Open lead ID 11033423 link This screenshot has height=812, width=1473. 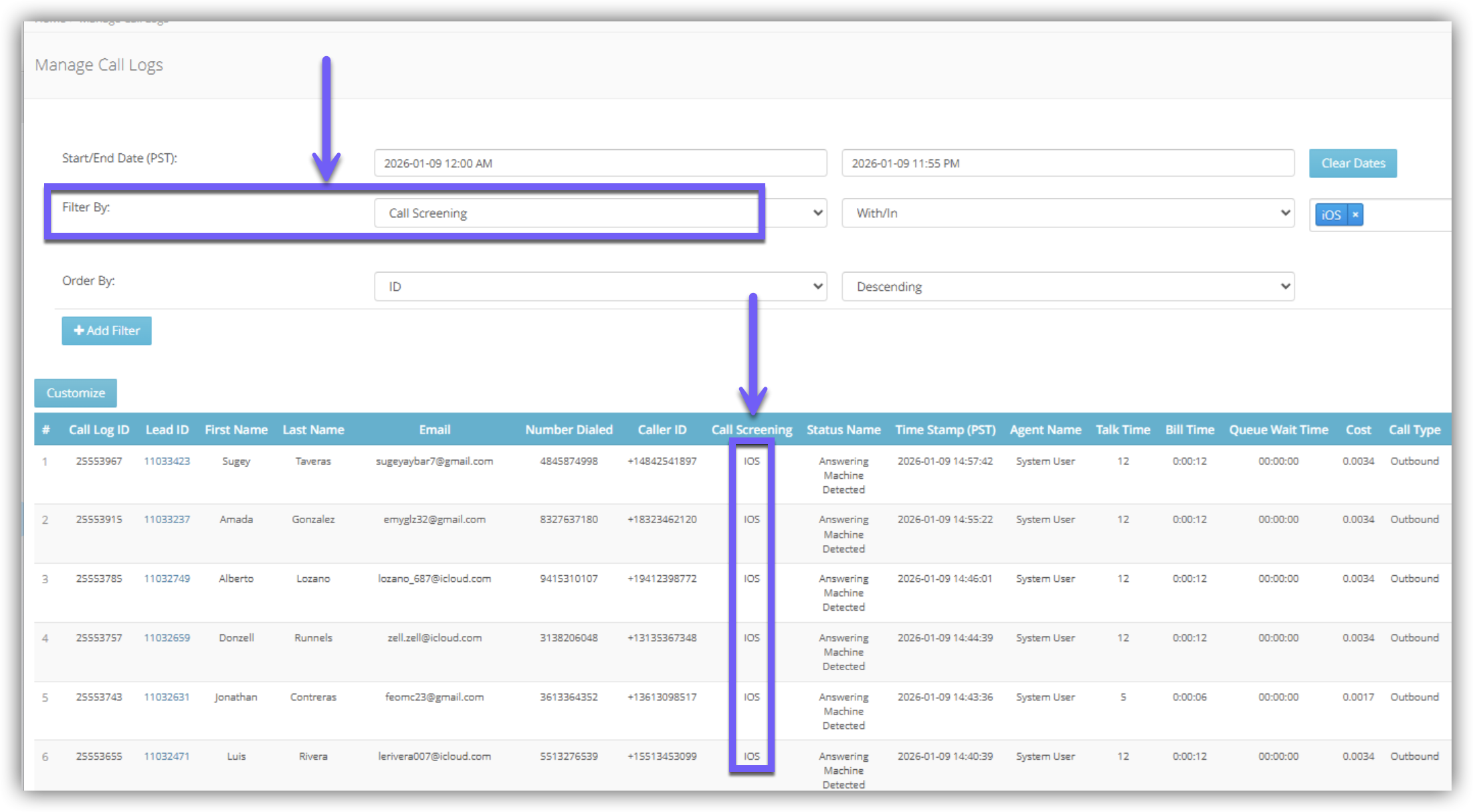point(167,461)
